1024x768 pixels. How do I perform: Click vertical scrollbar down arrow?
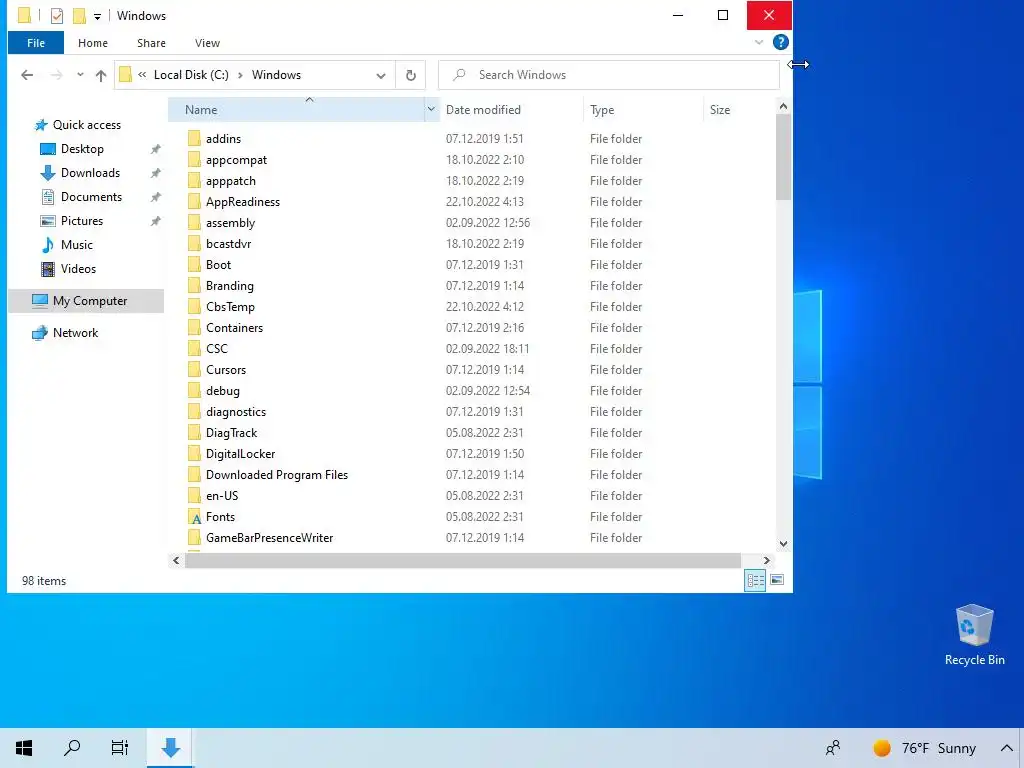point(783,543)
